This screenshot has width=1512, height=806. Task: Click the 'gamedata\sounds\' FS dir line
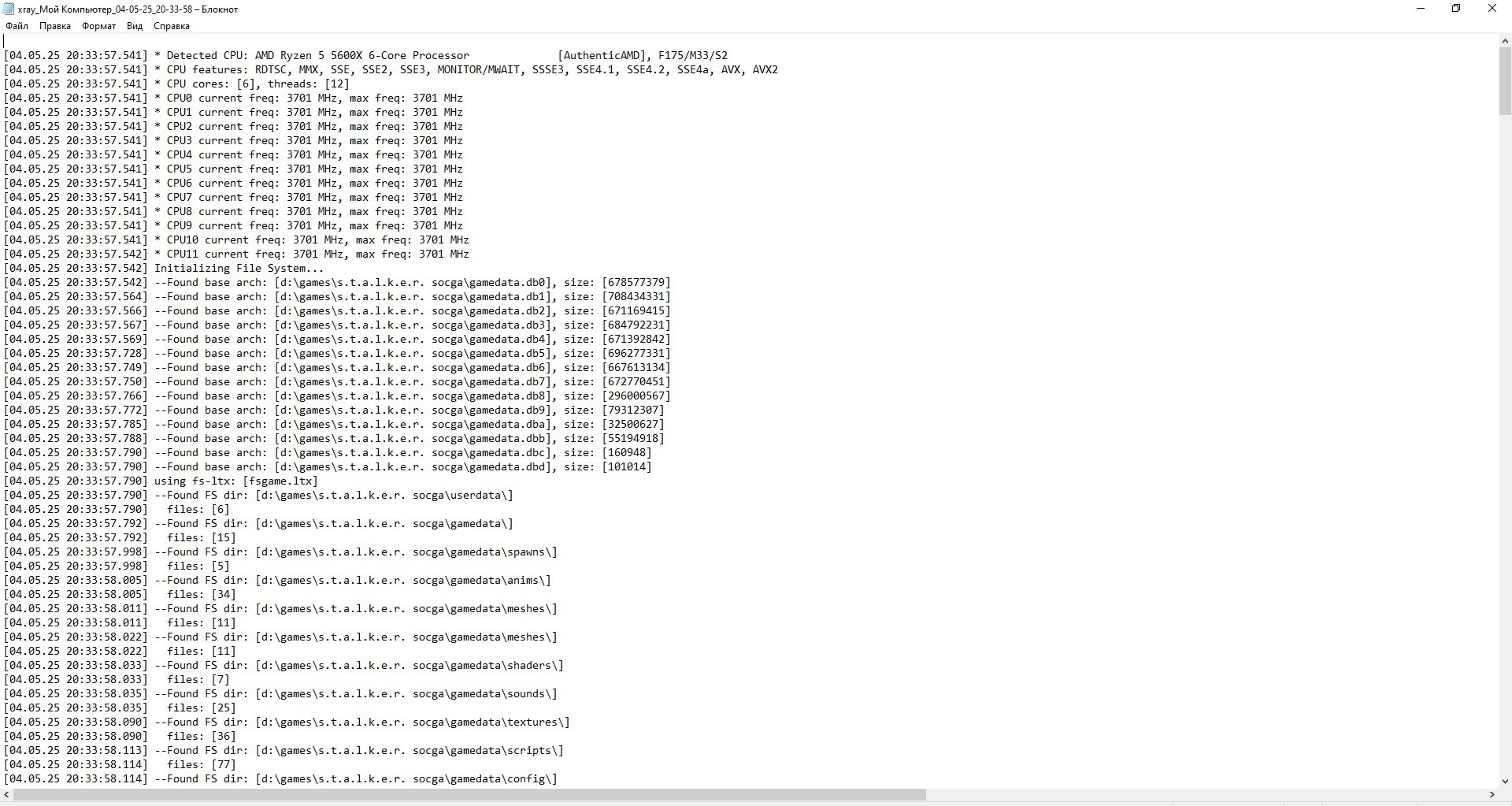point(281,693)
